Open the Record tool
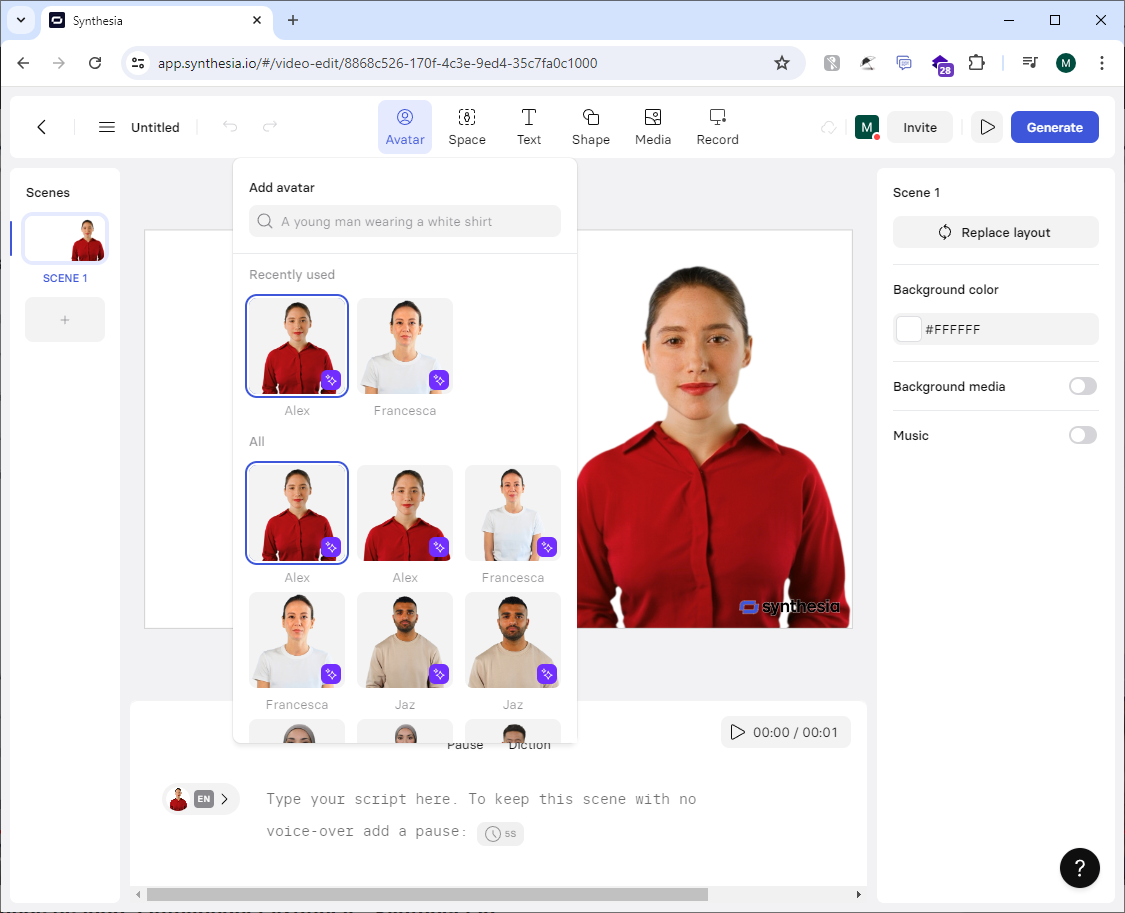 point(717,127)
